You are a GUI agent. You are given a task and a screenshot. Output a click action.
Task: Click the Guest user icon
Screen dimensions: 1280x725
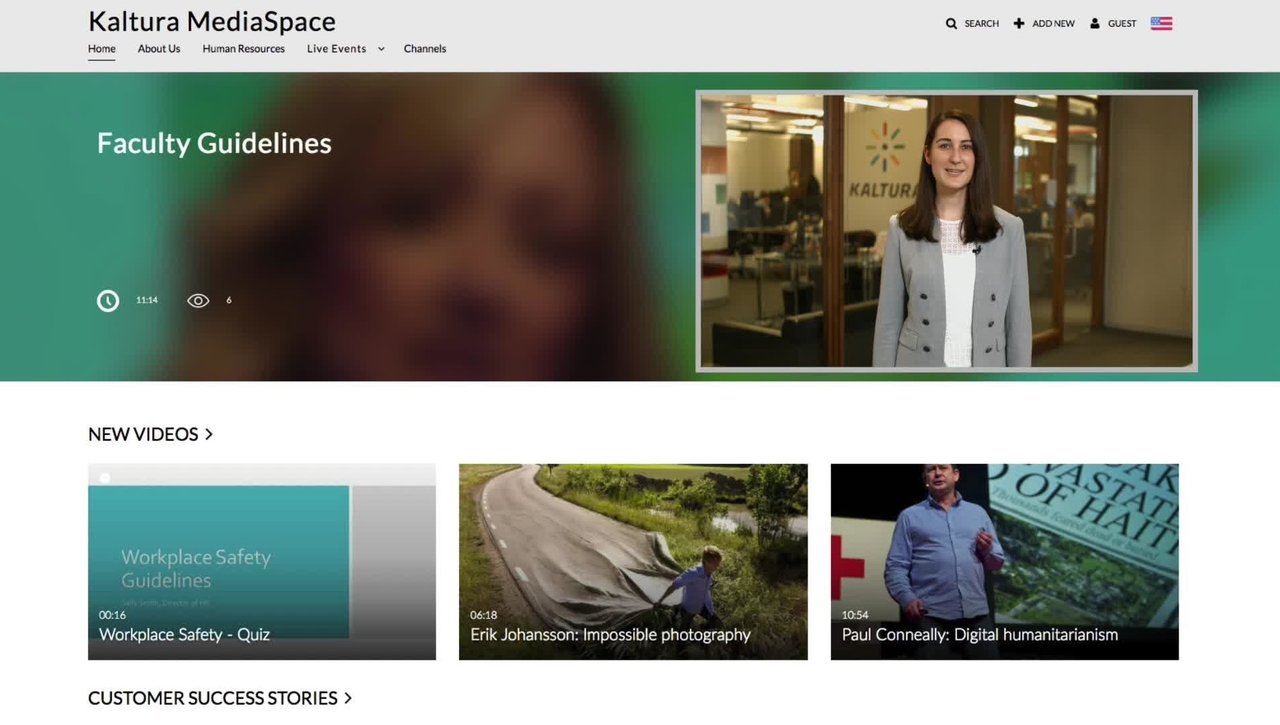(1095, 23)
